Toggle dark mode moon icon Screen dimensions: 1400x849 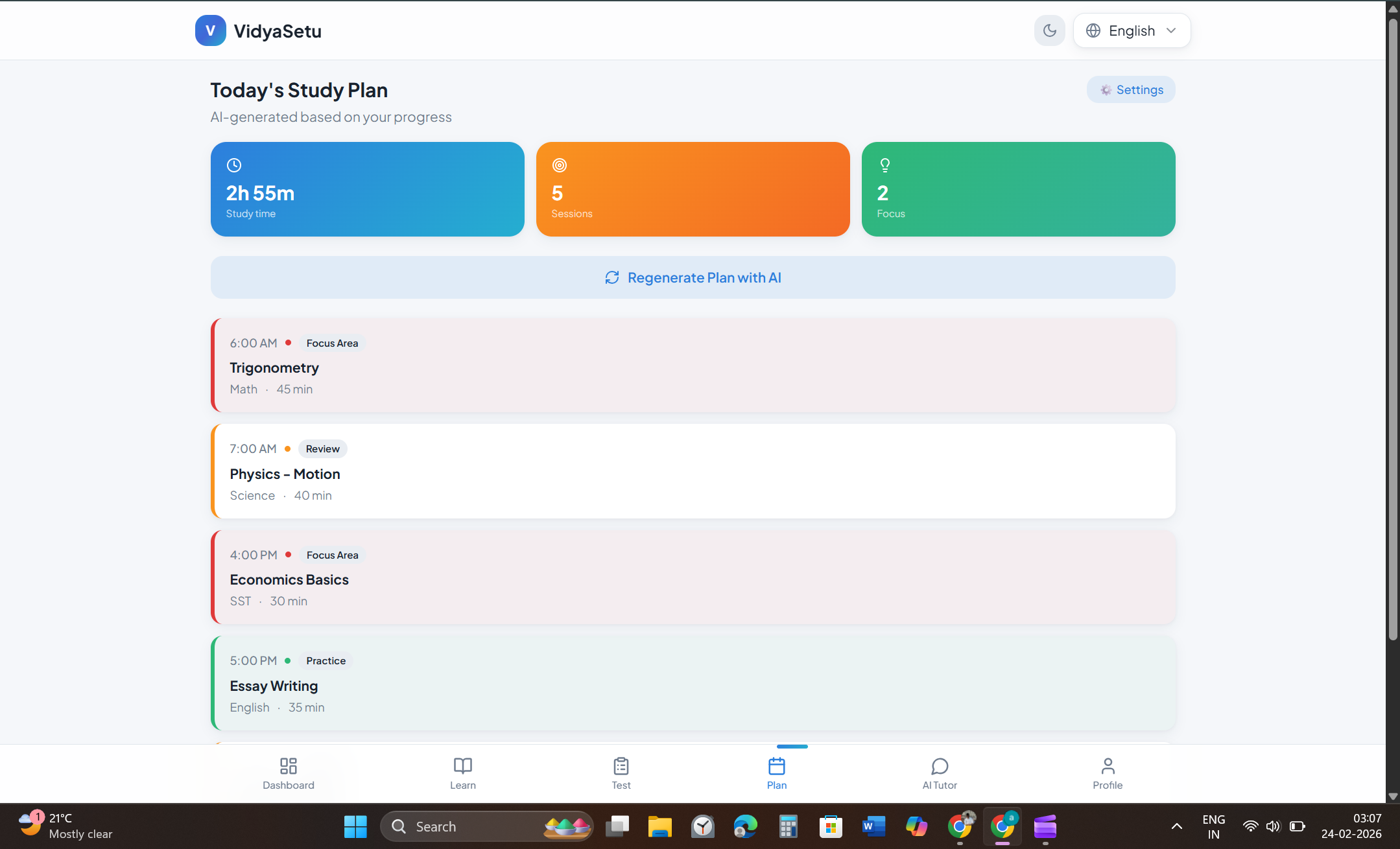(1049, 30)
